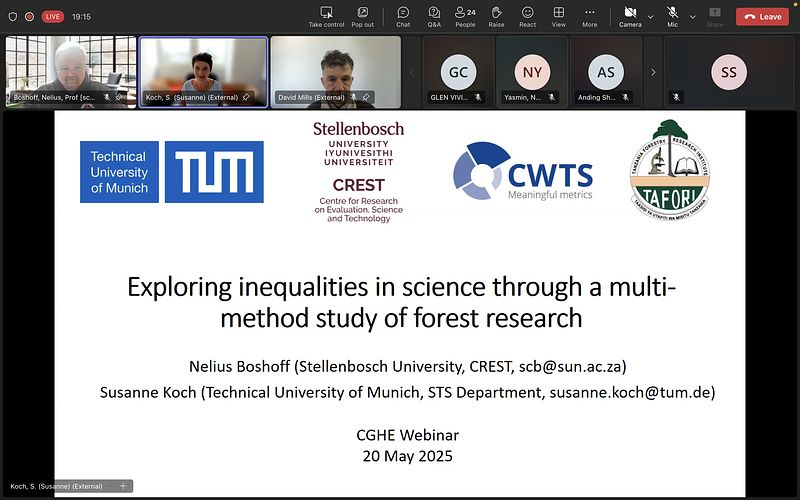This screenshot has width=800, height=500.
Task: Toggle the Camera on
Action: (629, 16)
